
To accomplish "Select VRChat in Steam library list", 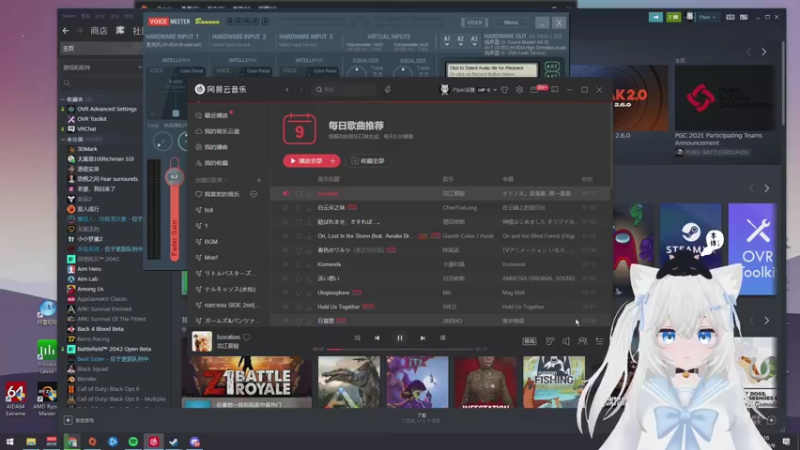I will point(86,129).
